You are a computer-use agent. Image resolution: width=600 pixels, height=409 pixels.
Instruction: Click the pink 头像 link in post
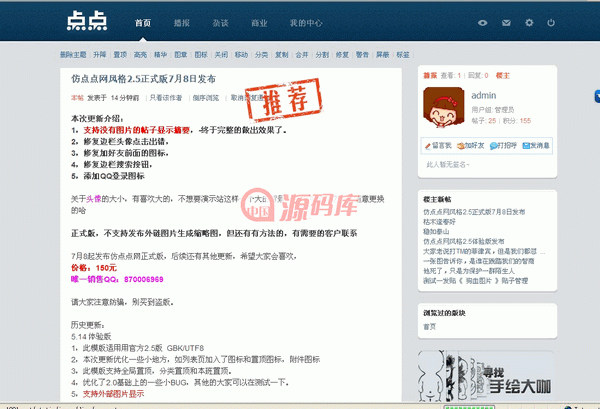pos(94,199)
